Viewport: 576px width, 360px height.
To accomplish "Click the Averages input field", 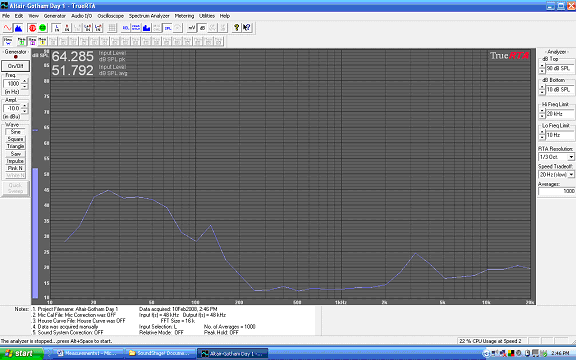I will tap(557, 191).
